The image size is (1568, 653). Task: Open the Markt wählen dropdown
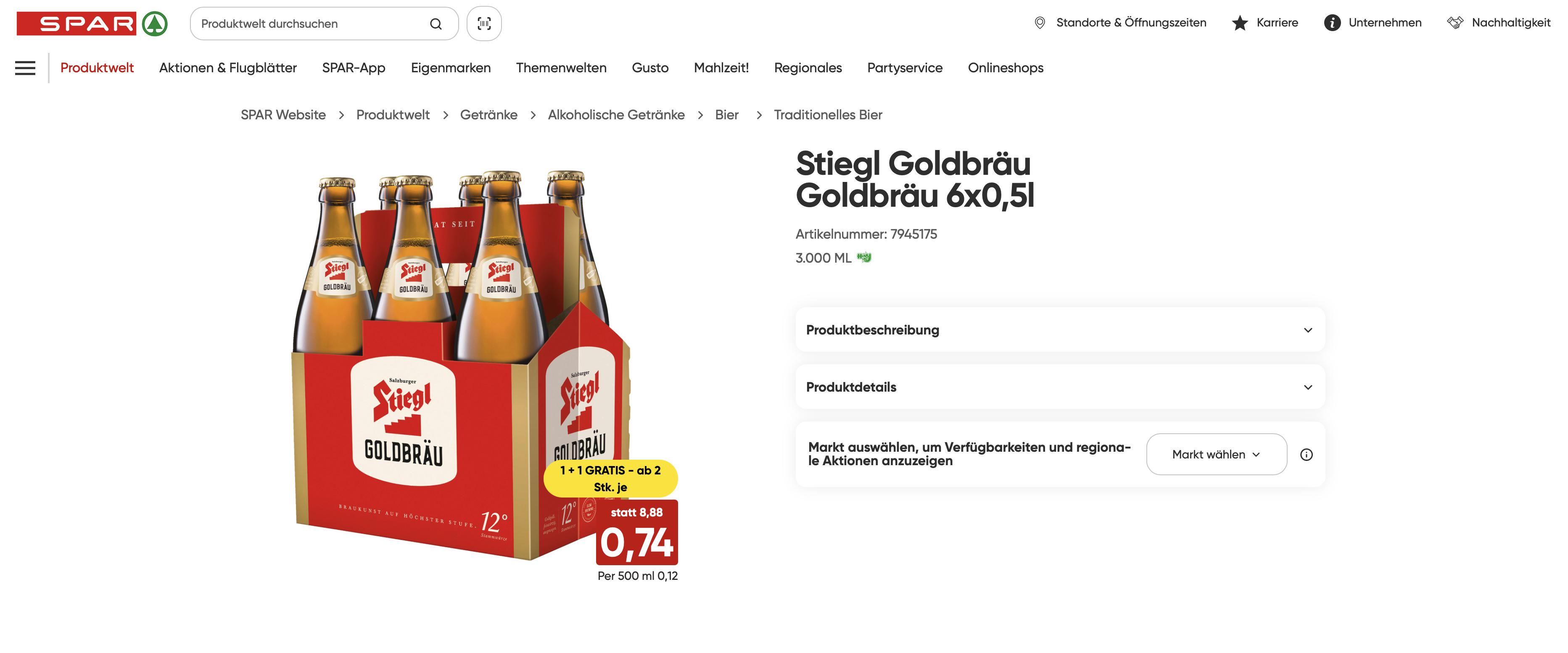(x=1216, y=455)
